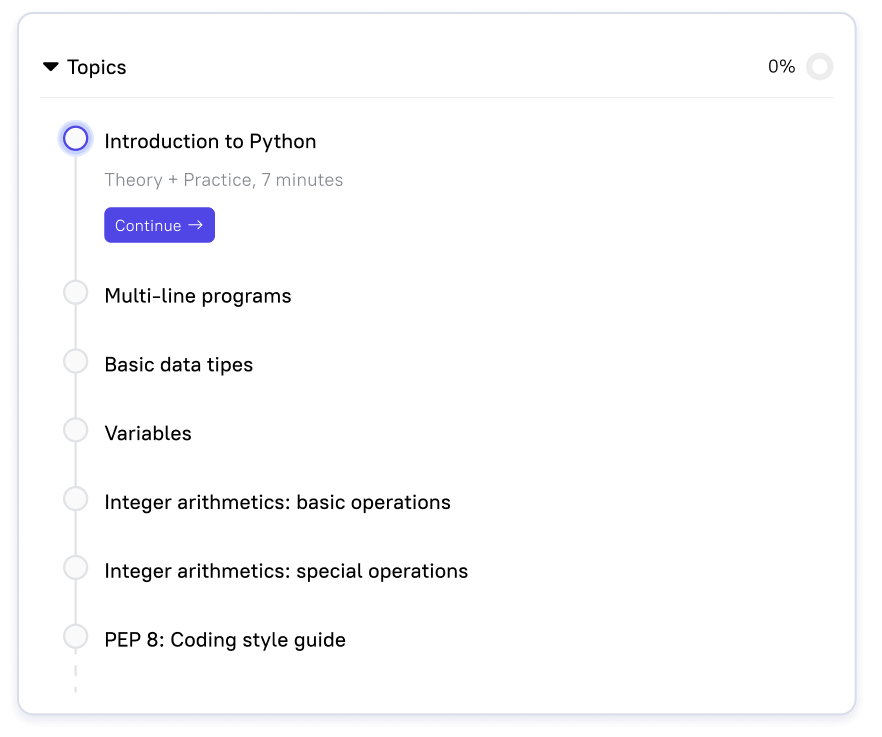This screenshot has width=882, height=737.
Task: Open Integer arithmetics: basic operations
Action: (277, 502)
